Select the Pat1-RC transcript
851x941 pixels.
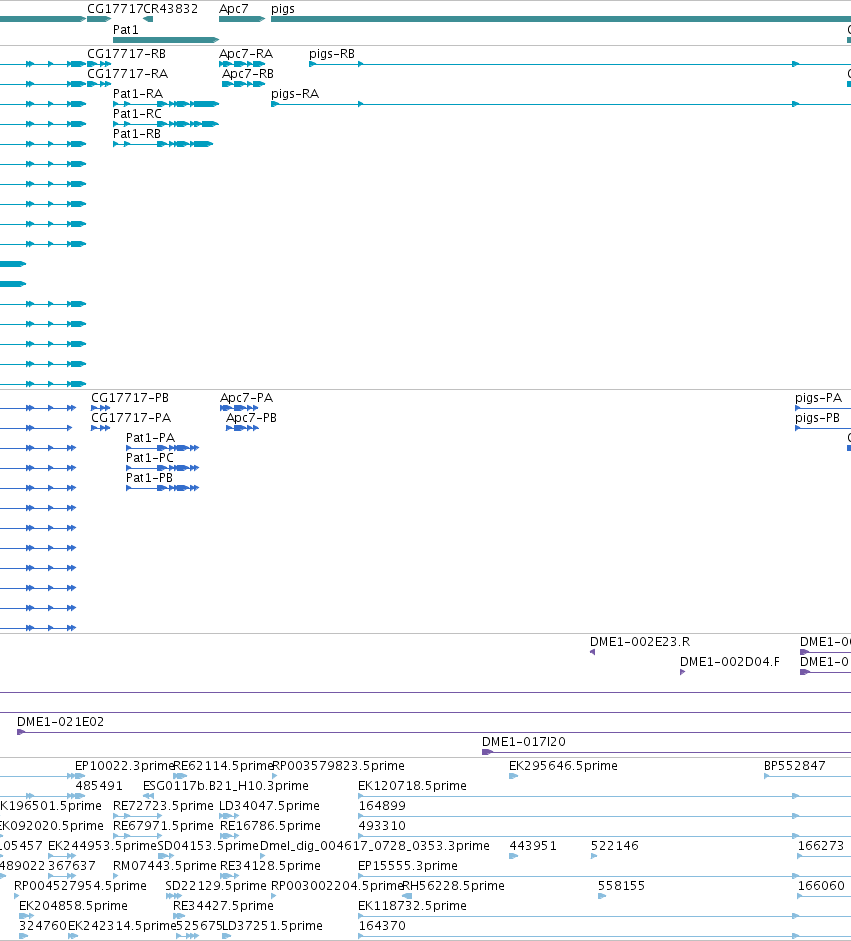(x=166, y=124)
